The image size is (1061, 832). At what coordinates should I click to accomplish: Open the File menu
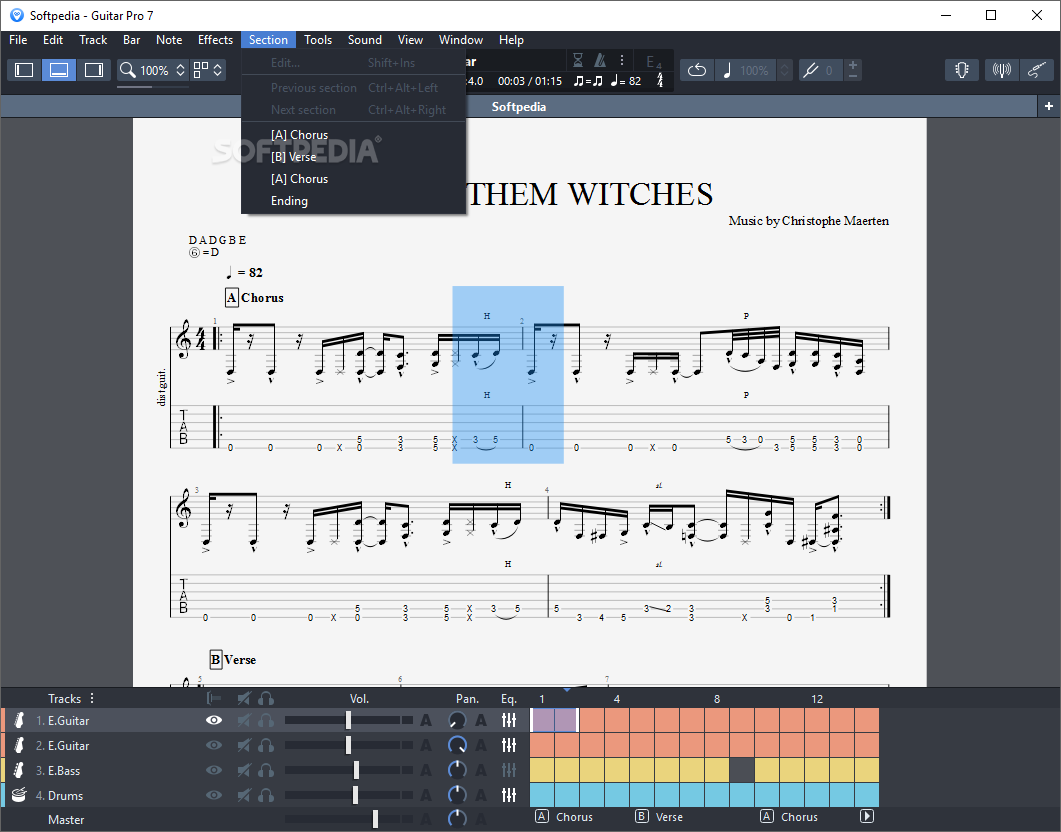18,40
